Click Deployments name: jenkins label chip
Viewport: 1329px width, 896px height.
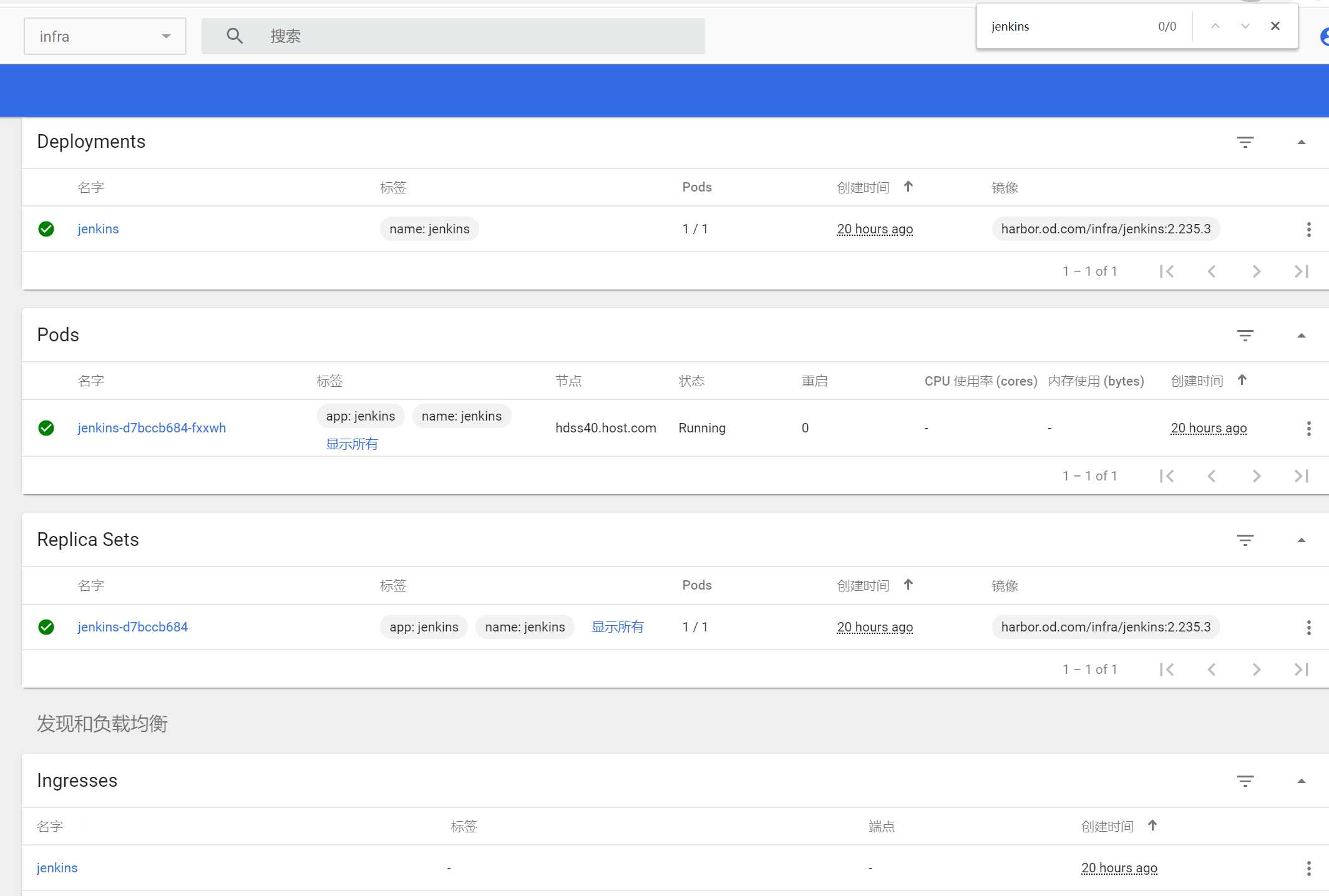coord(429,229)
